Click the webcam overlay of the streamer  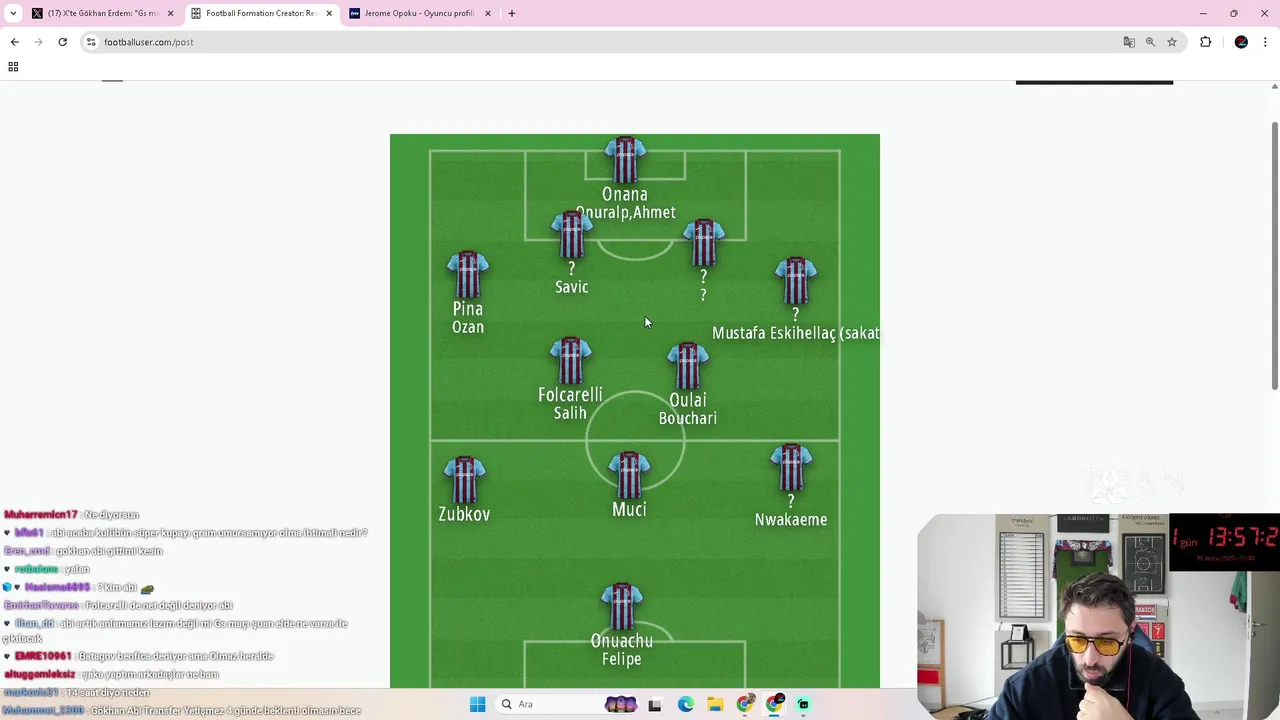pos(1098,615)
